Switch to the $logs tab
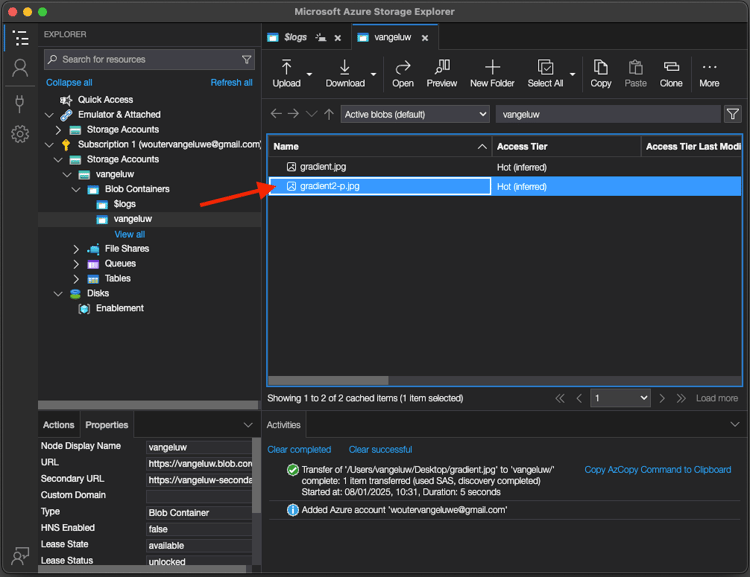Screen dimensions: 750x577 [295, 37]
